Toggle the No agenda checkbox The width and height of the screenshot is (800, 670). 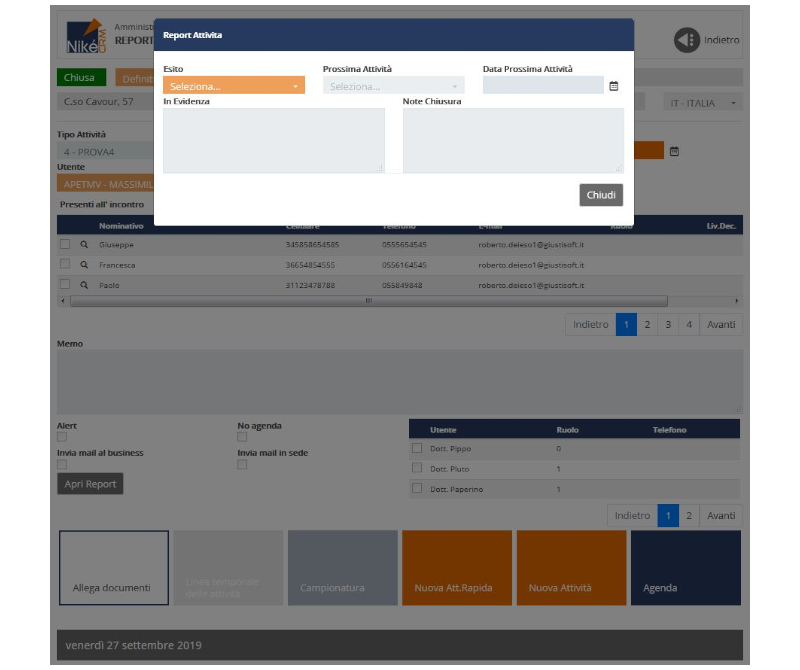pyautogui.click(x=242, y=437)
